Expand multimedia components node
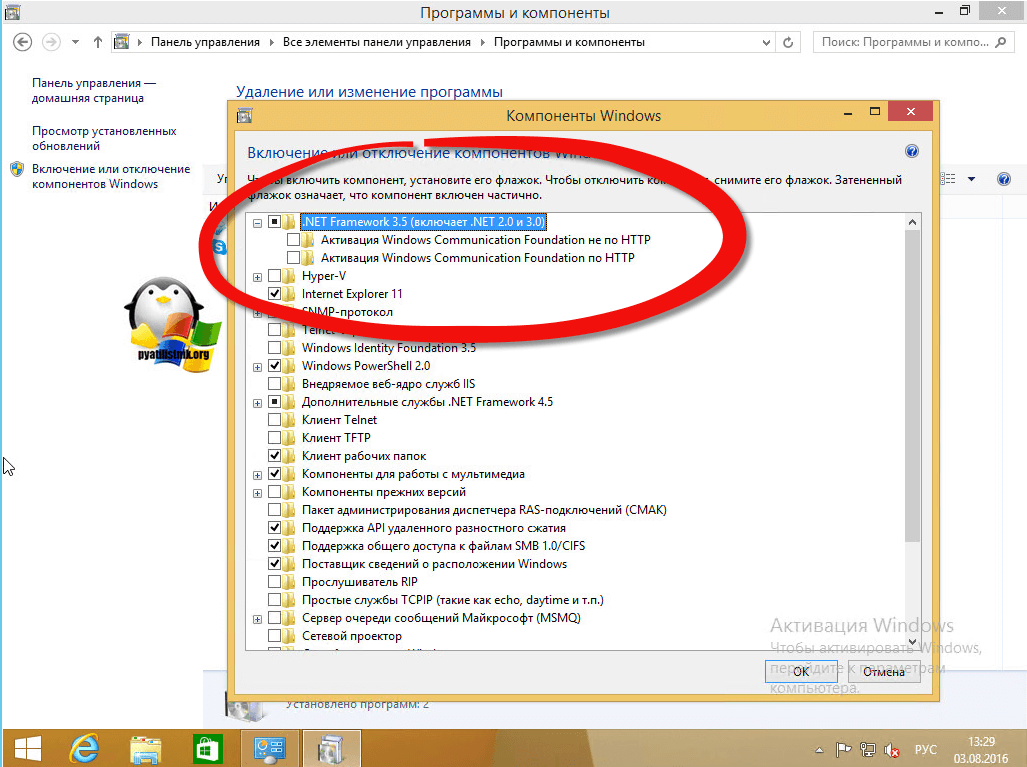Image resolution: width=1027 pixels, height=767 pixels. [257, 475]
